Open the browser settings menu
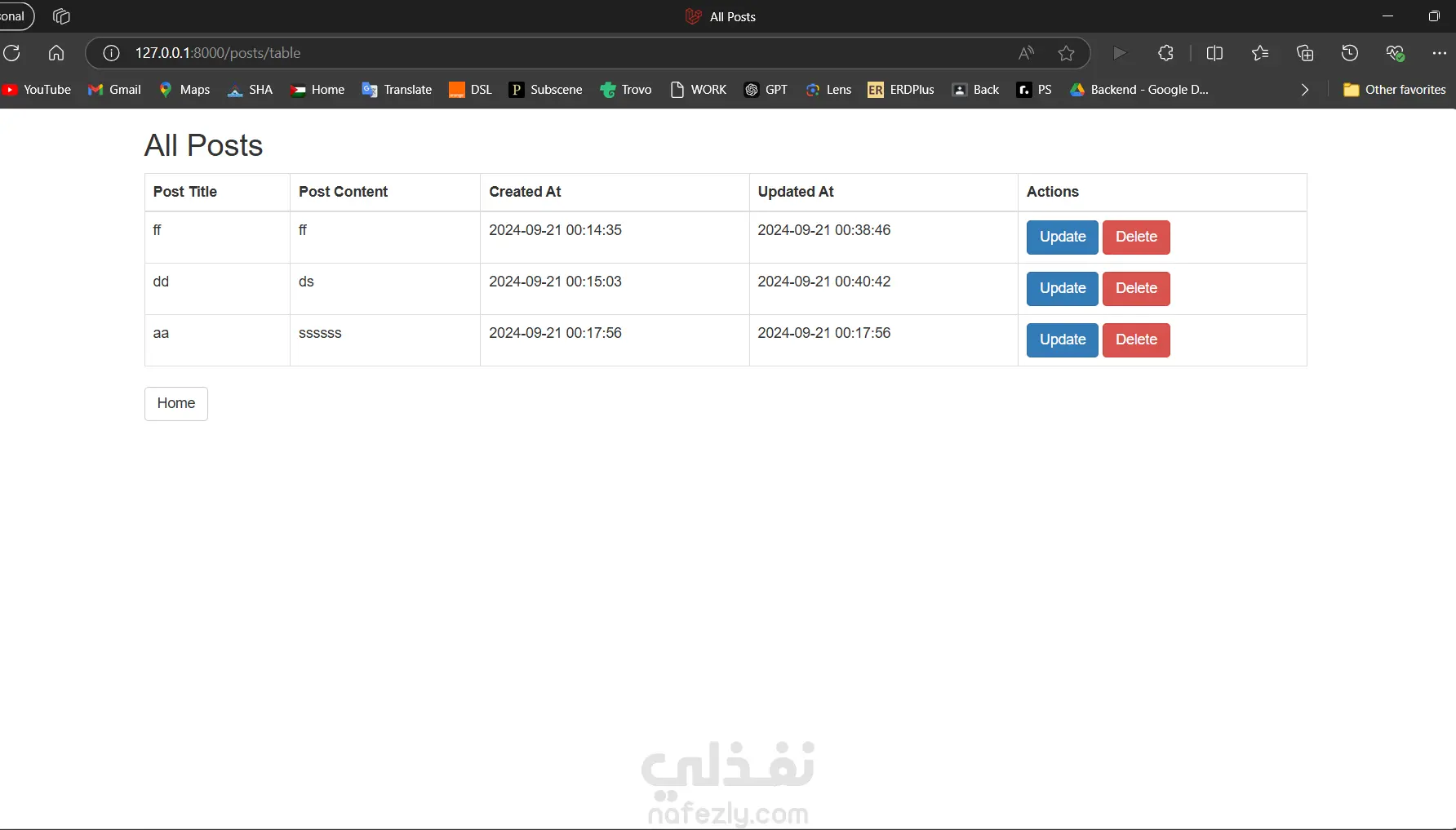This screenshot has width=1456, height=830. pyautogui.click(x=1440, y=53)
